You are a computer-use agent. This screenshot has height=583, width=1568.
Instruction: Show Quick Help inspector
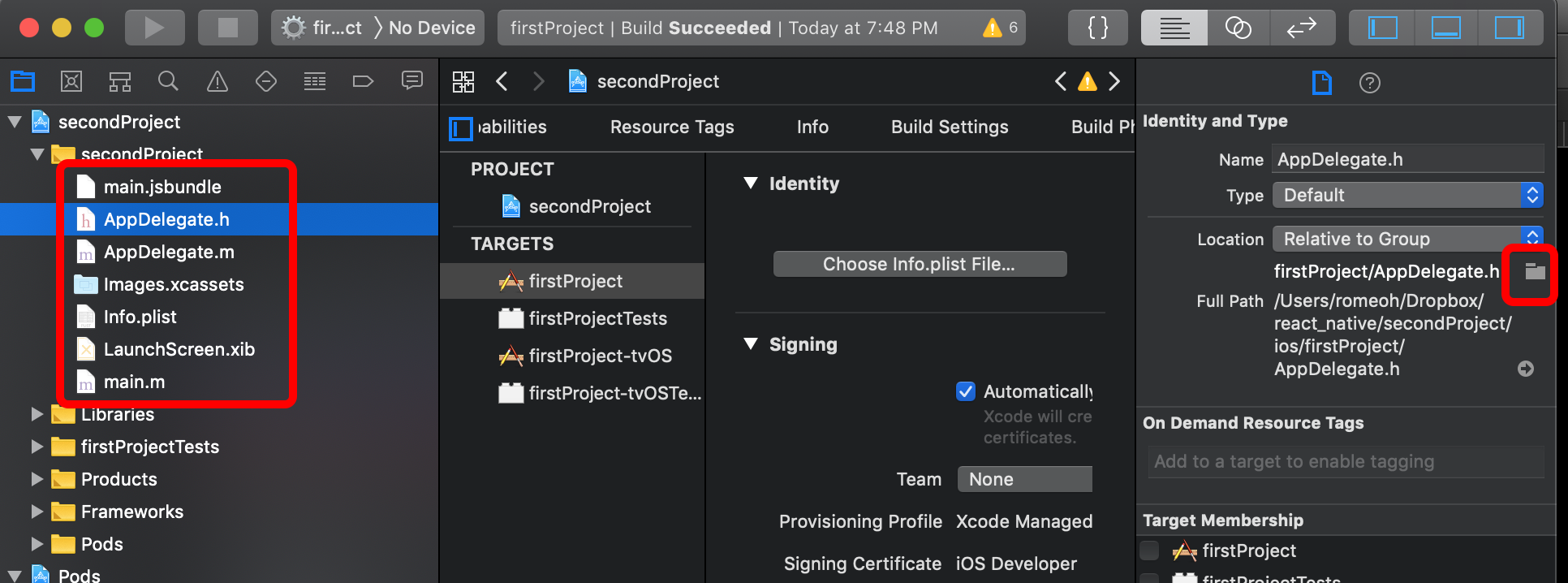click(x=1370, y=83)
